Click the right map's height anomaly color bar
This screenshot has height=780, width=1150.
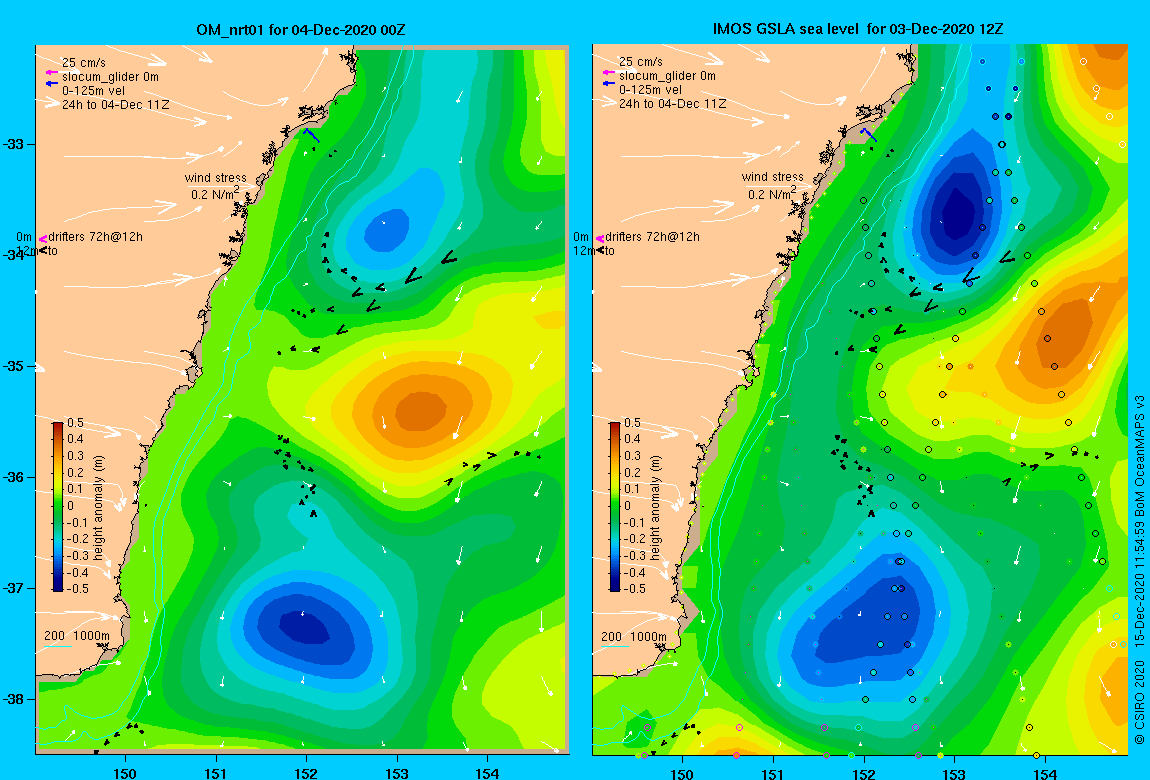tap(615, 507)
